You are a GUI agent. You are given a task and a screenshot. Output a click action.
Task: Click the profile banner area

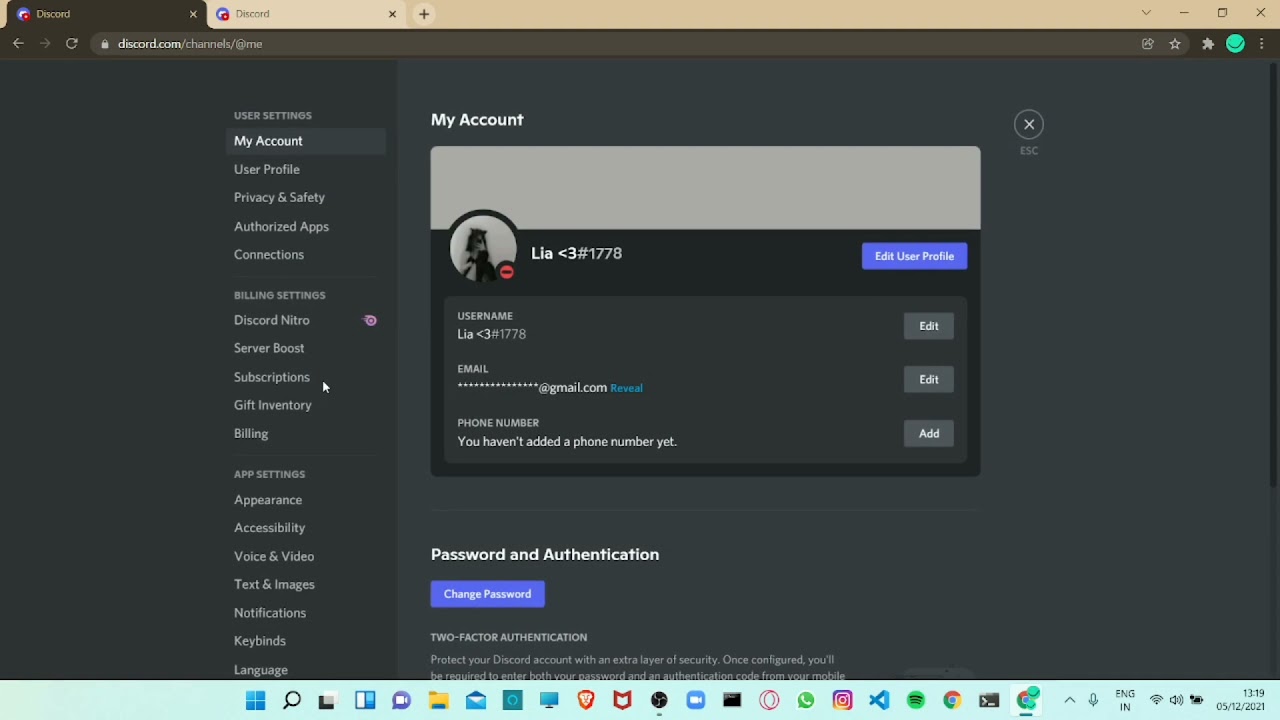tap(705, 188)
